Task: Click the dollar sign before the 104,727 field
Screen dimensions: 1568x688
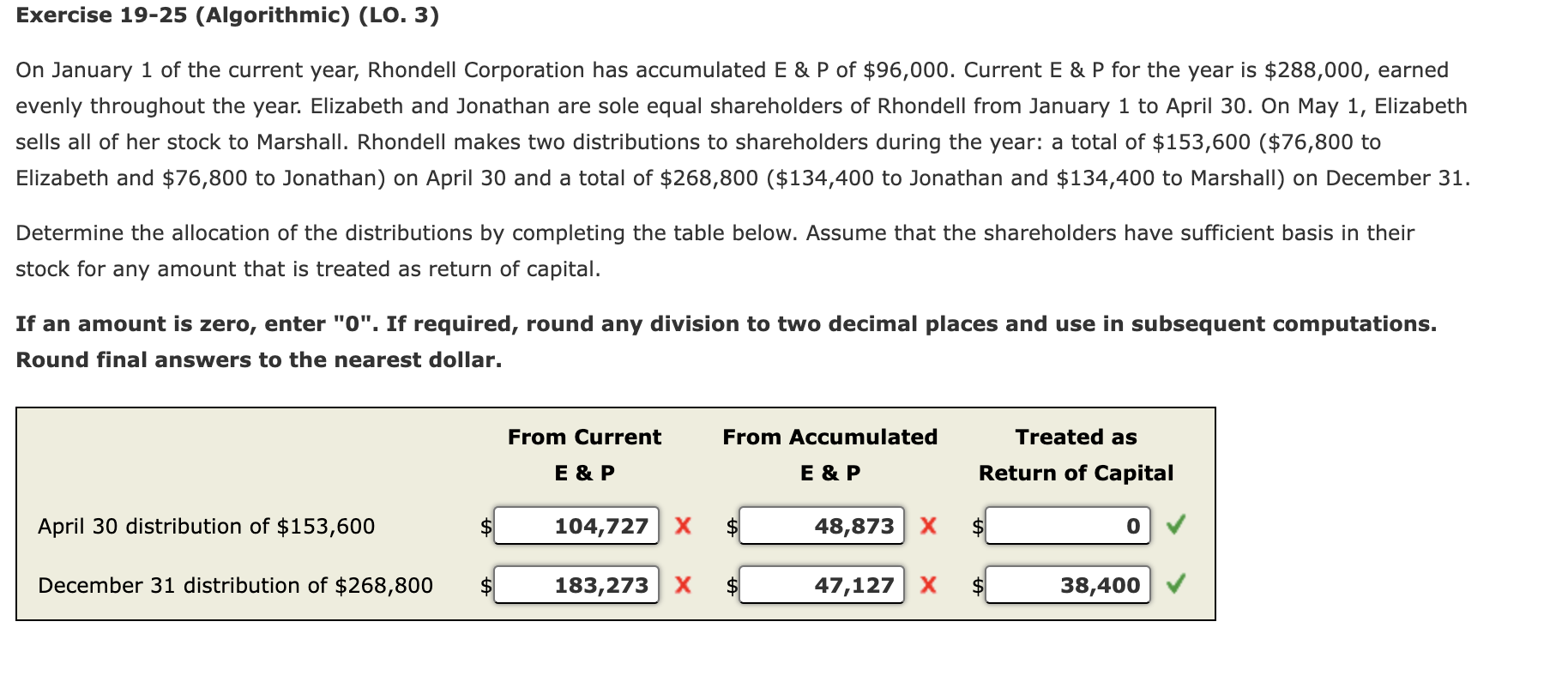Action: pos(485,527)
